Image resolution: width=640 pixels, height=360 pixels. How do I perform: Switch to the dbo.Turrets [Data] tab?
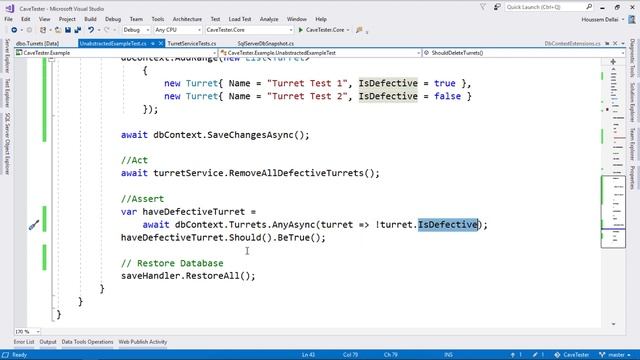[x=38, y=43]
